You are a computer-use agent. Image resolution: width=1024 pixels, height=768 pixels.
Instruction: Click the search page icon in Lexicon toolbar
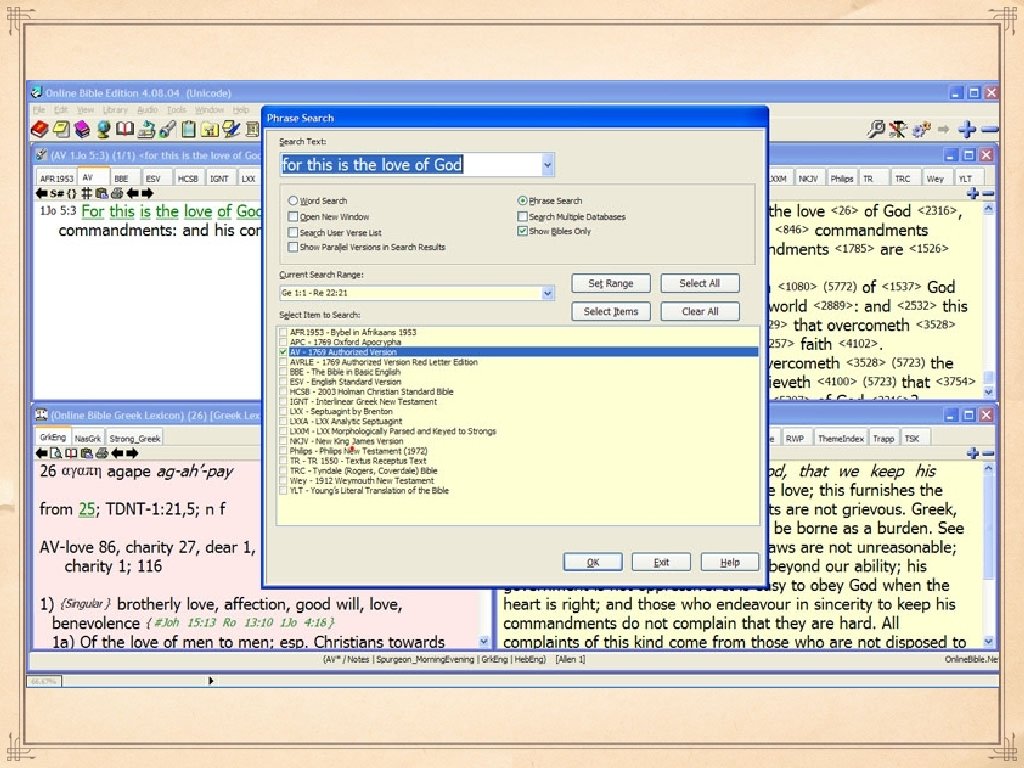pyautogui.click(x=56, y=453)
